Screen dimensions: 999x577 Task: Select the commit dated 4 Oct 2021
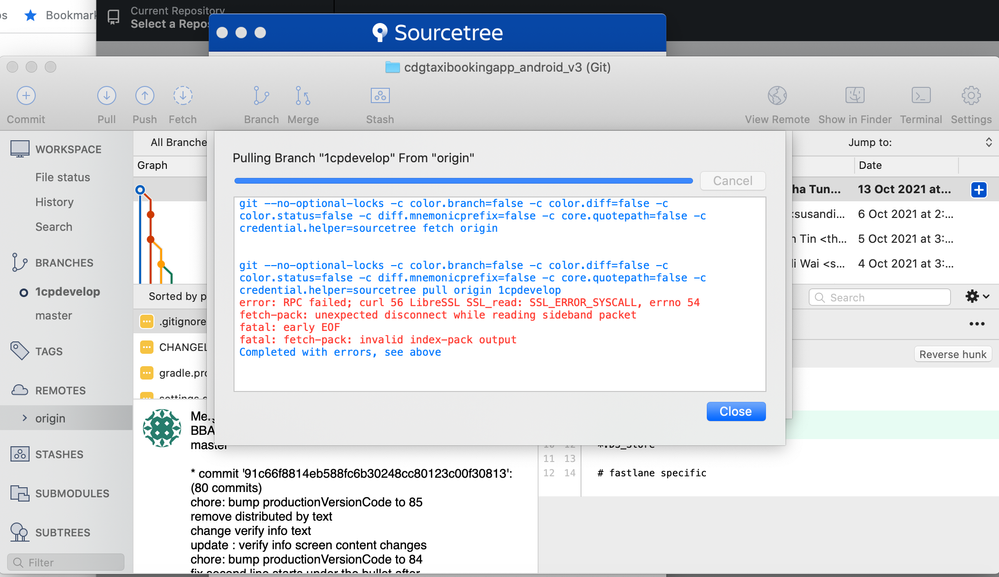[895, 264]
